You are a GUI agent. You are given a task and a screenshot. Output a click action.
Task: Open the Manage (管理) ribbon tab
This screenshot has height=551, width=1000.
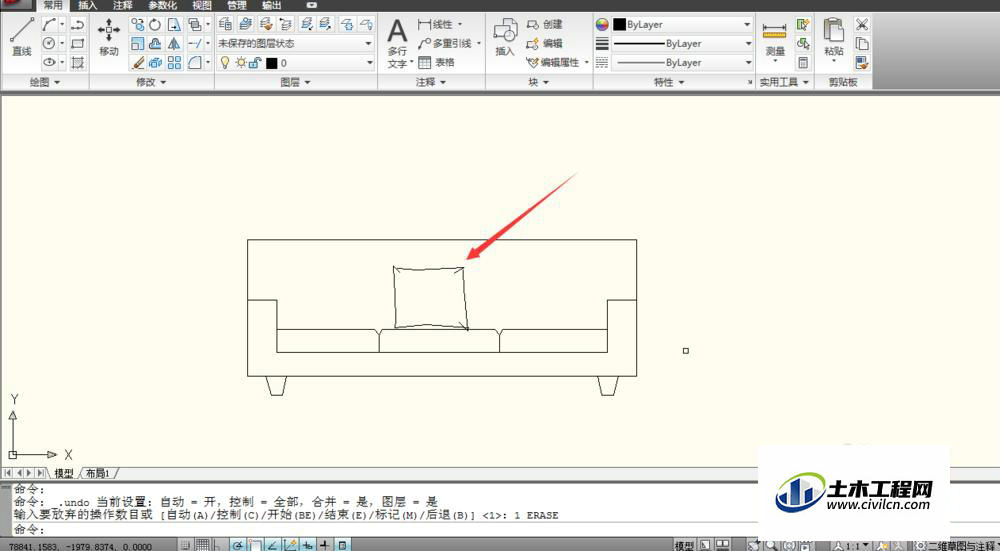tap(237, 5)
